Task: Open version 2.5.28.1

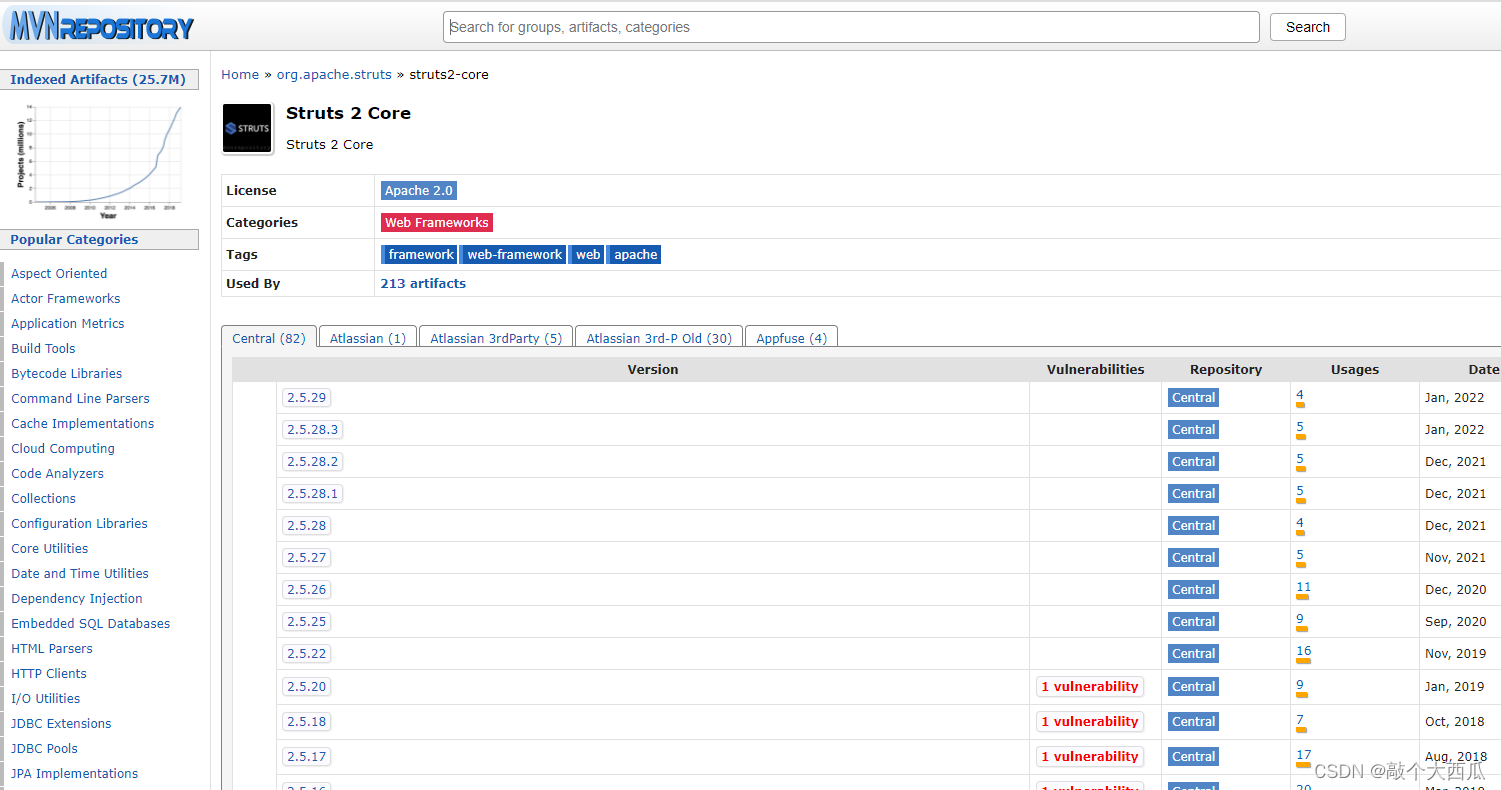Action: [312, 493]
